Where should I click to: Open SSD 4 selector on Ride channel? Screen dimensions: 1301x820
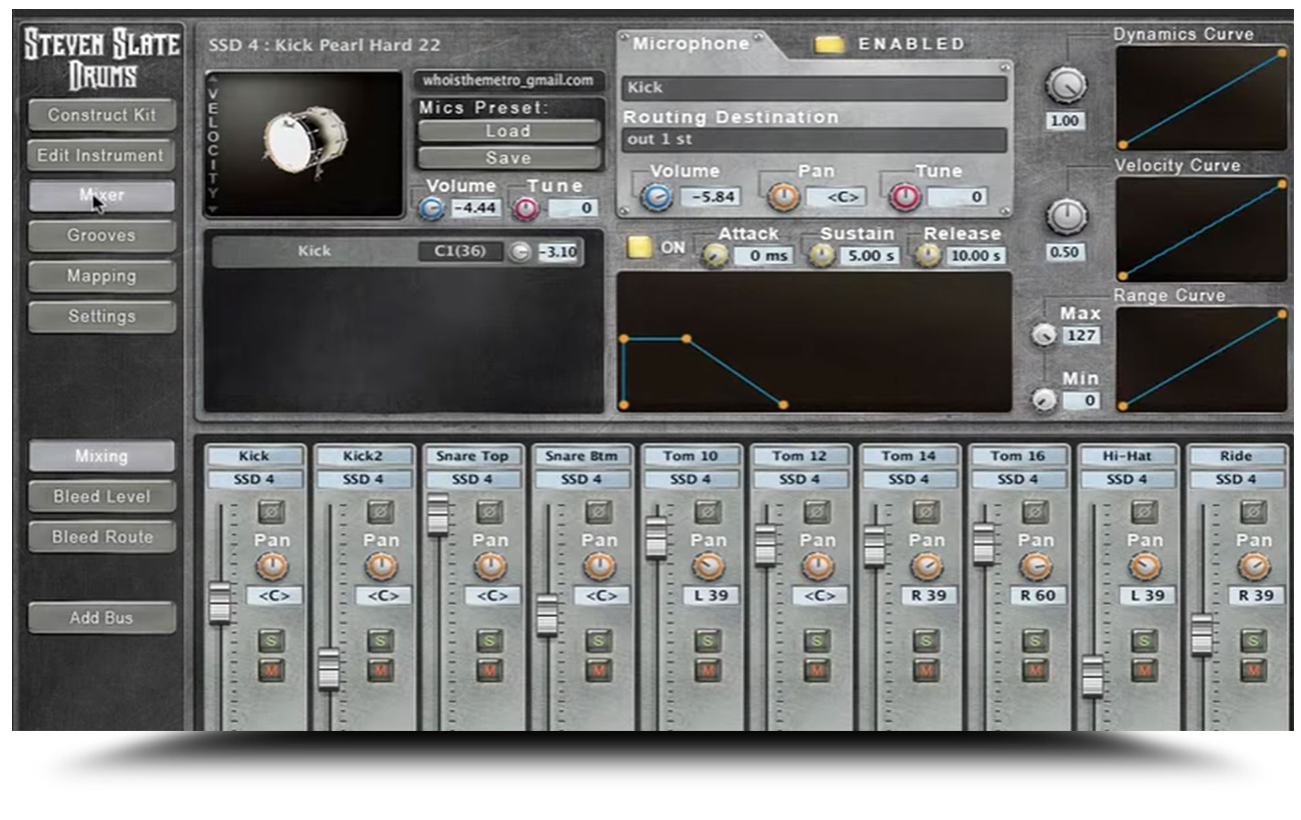coord(1235,480)
